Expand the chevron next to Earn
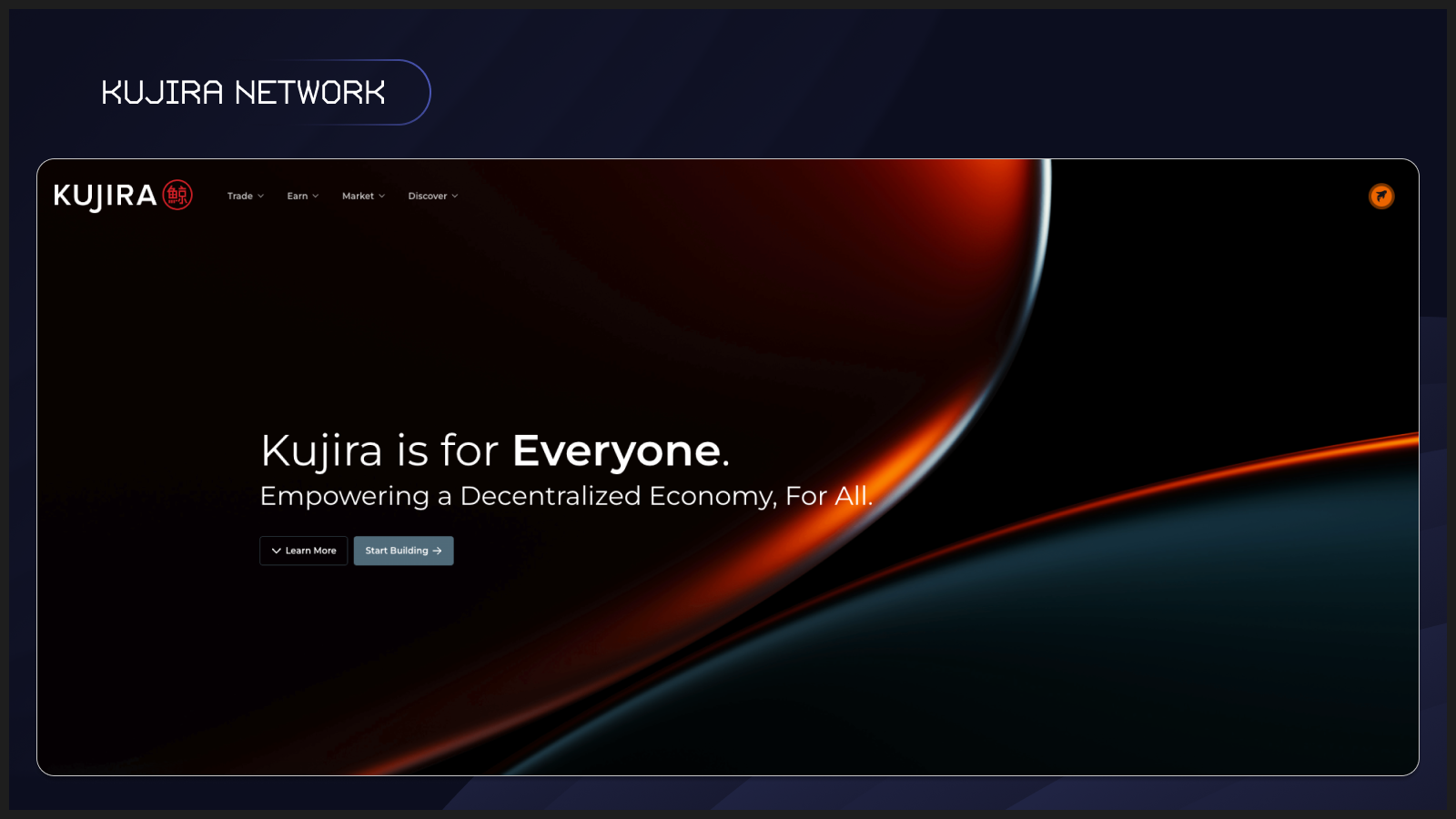This screenshot has height=819, width=1456. click(316, 197)
